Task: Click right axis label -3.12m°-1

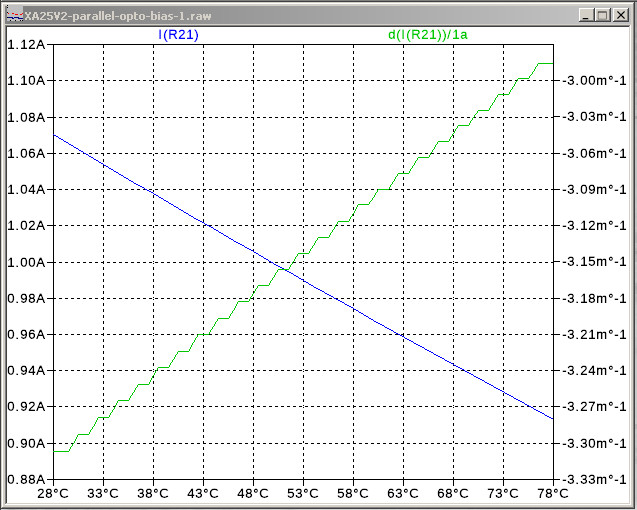Action: pos(594,225)
